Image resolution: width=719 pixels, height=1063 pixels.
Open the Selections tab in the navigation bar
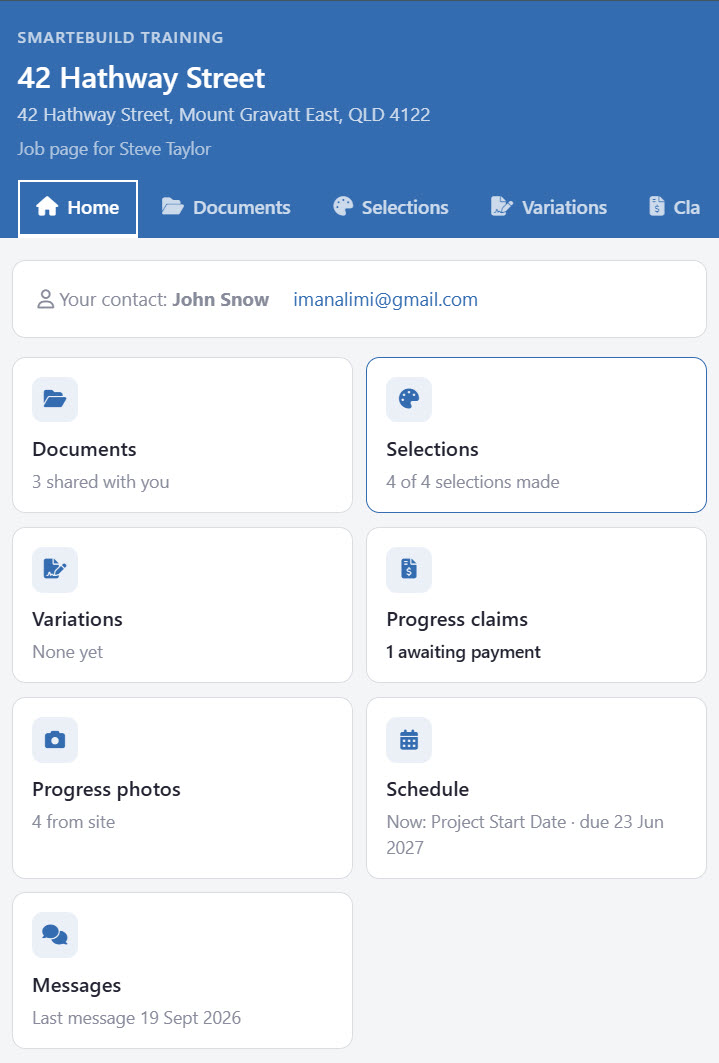click(391, 207)
